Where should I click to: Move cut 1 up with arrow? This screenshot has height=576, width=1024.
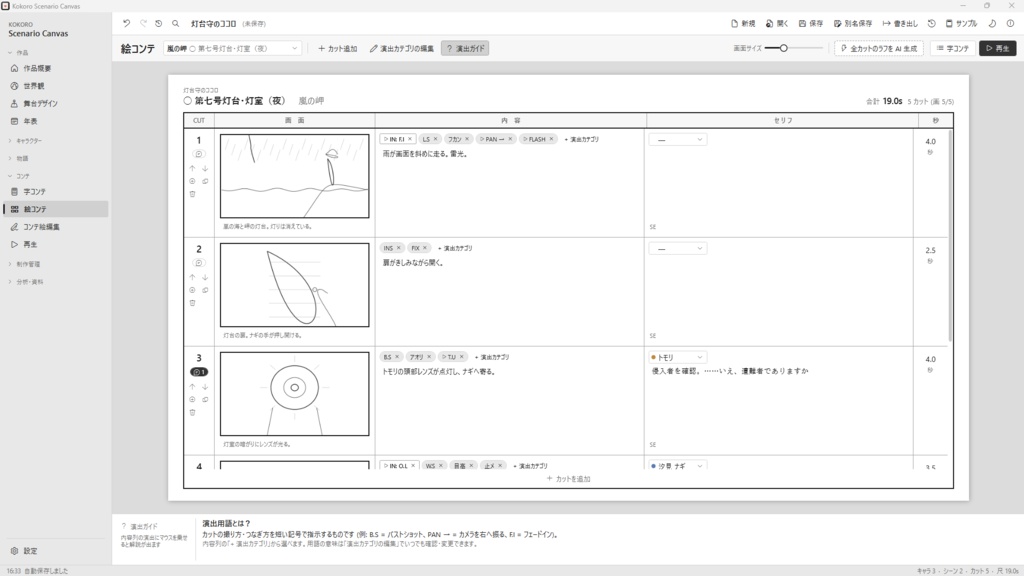192,168
